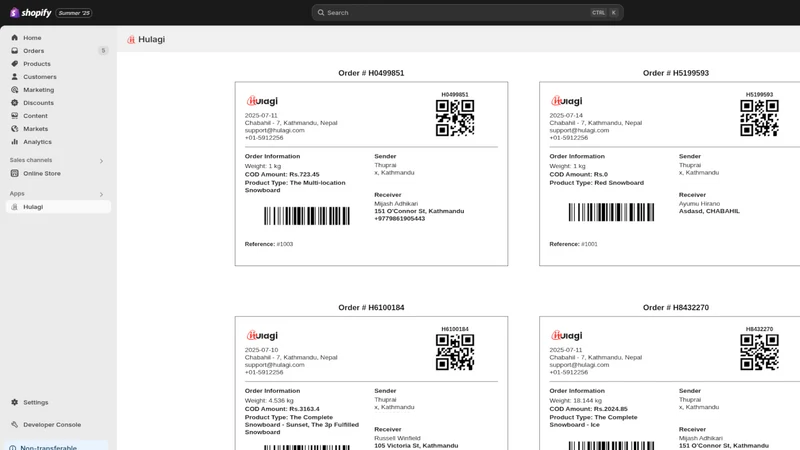Click the barcode on label H5199593
800x450 pixels.
click(x=611, y=212)
